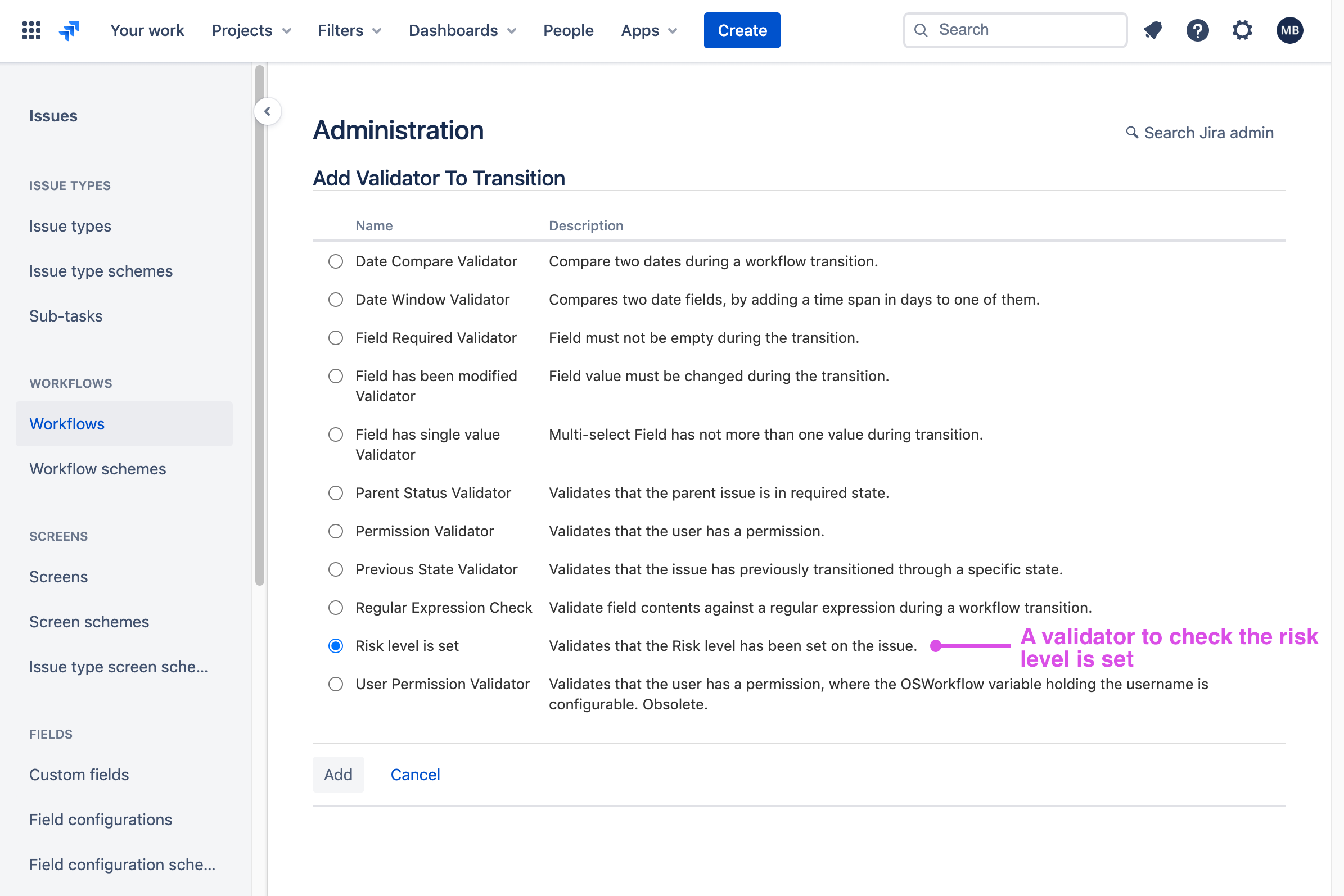Screen dimensions: 1344x896
Task: Open the MB profile avatar
Action: (1289, 30)
